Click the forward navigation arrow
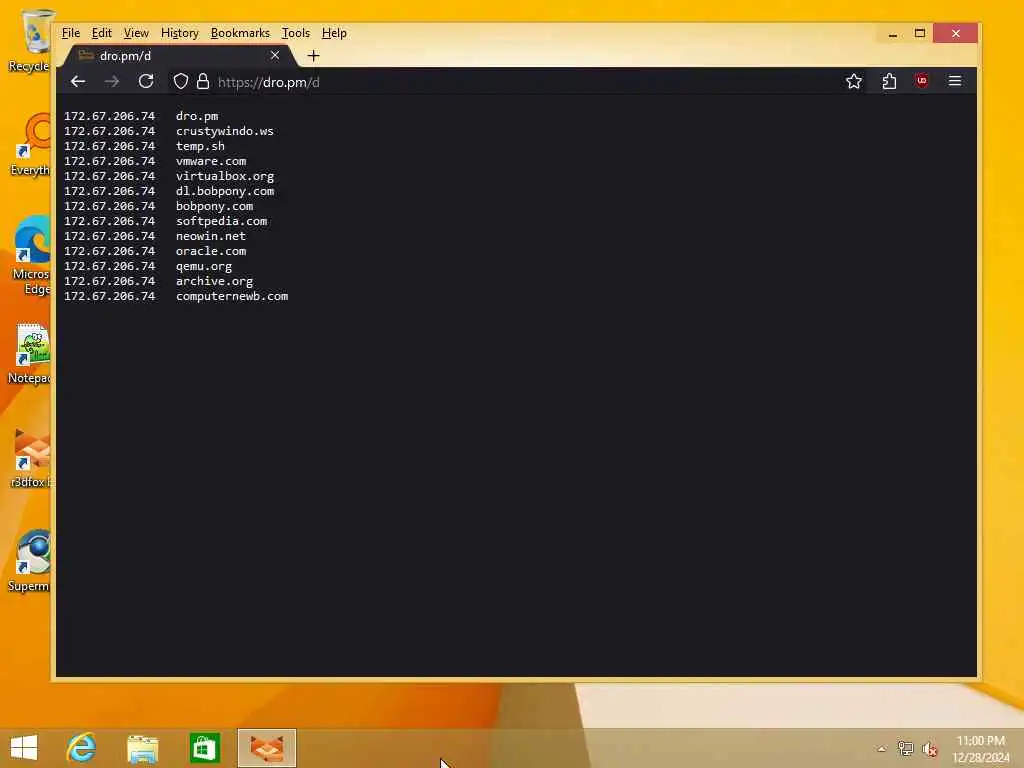1024x768 pixels. pyautogui.click(x=112, y=82)
